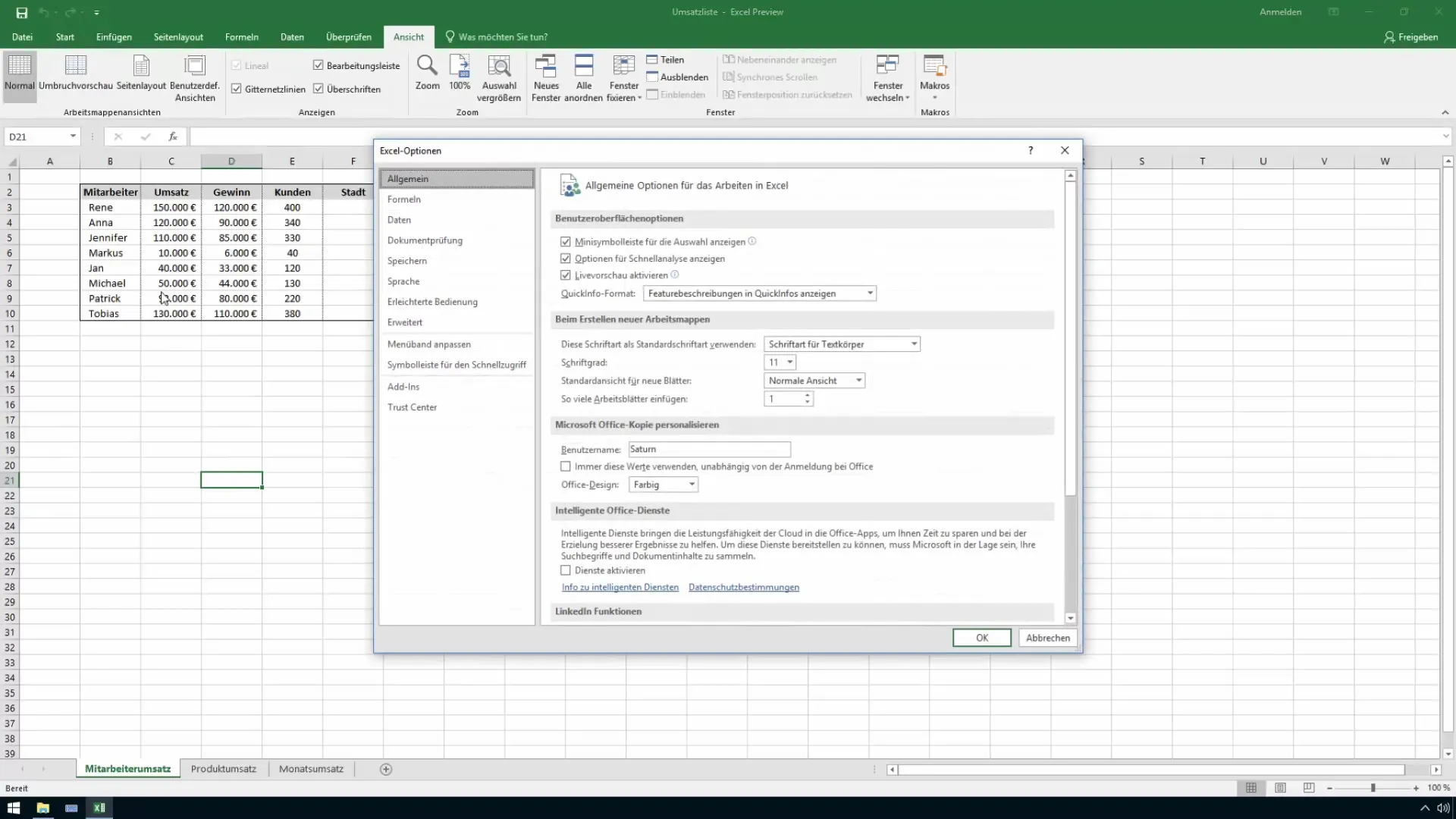Screen dimensions: 1456x819
Task: Click the zoom slider handle
Action: pyautogui.click(x=1373, y=789)
